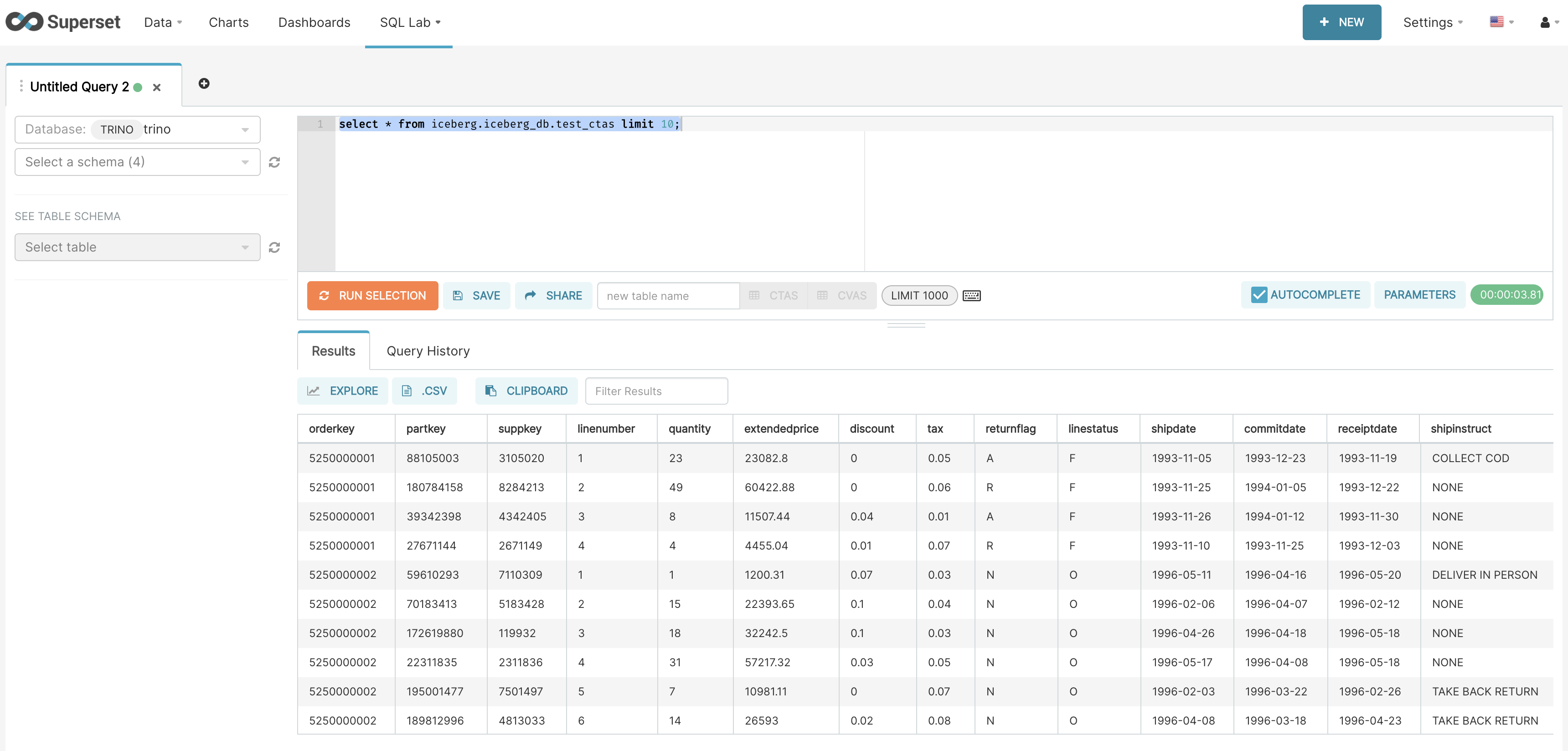1568x751 pixels.
Task: Open the Database trino dropdown
Action: [138, 129]
